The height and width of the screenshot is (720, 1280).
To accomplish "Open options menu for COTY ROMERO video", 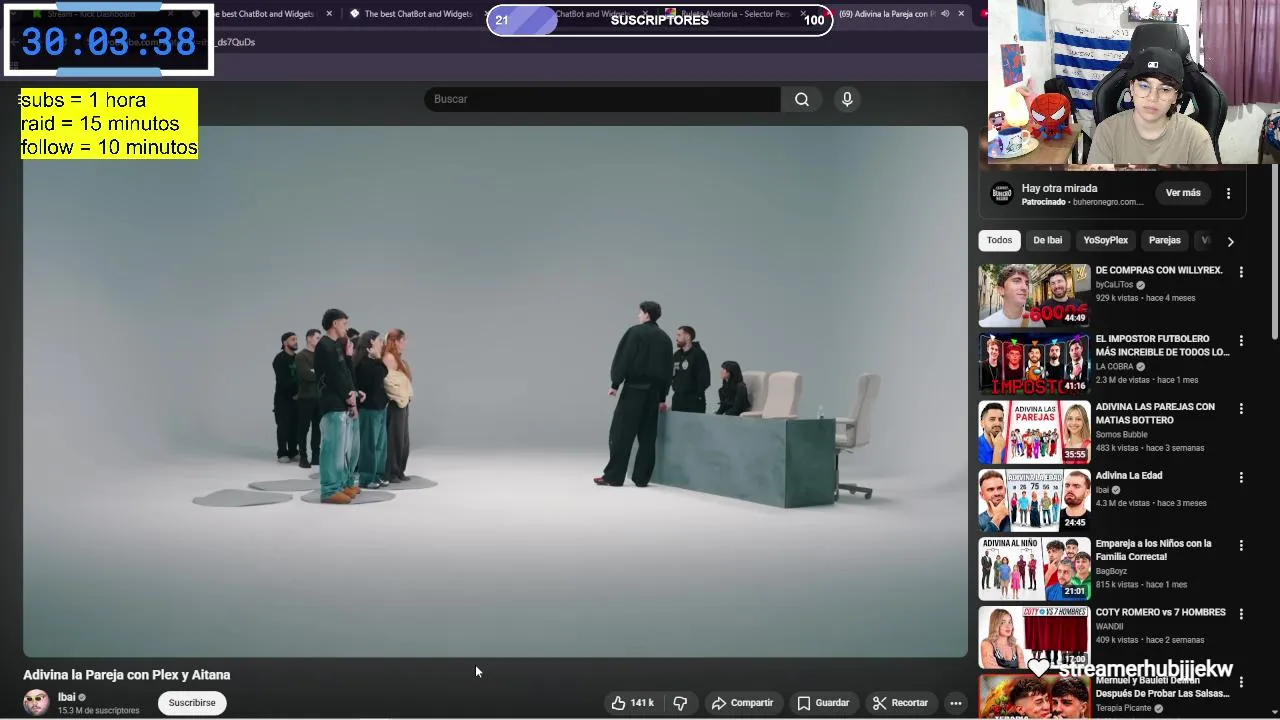I will (1241, 614).
